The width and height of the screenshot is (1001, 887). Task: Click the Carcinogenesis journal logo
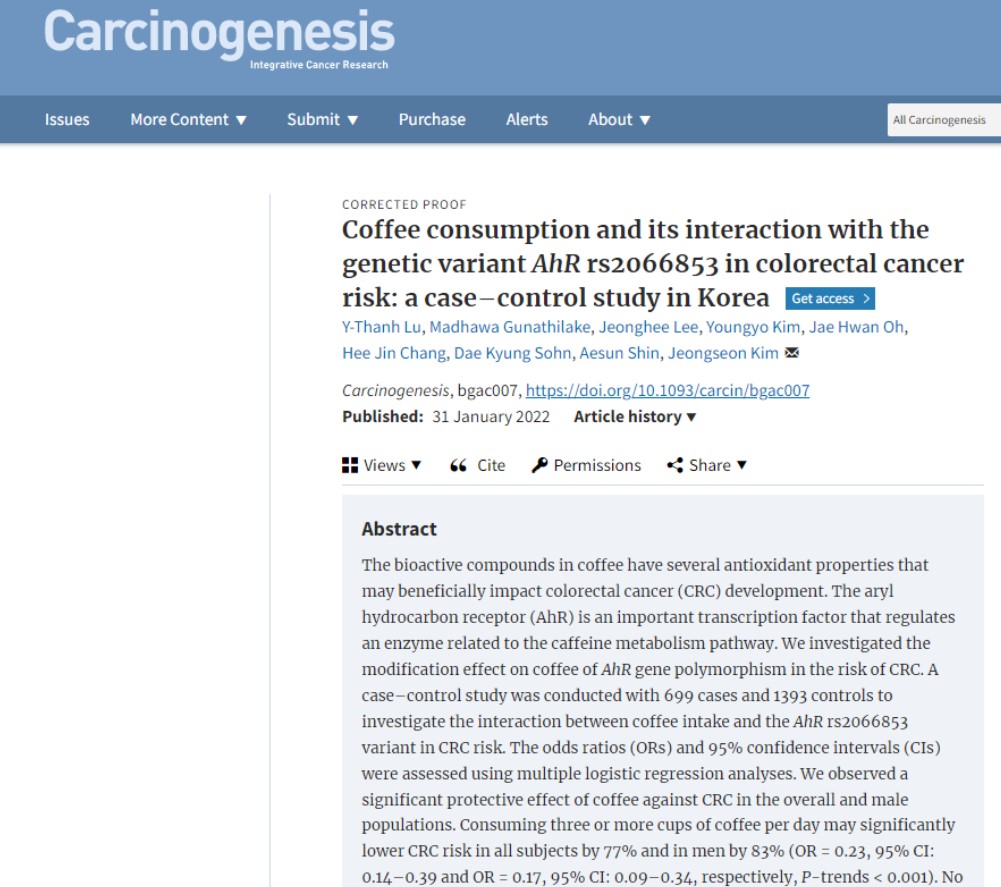coord(219,36)
